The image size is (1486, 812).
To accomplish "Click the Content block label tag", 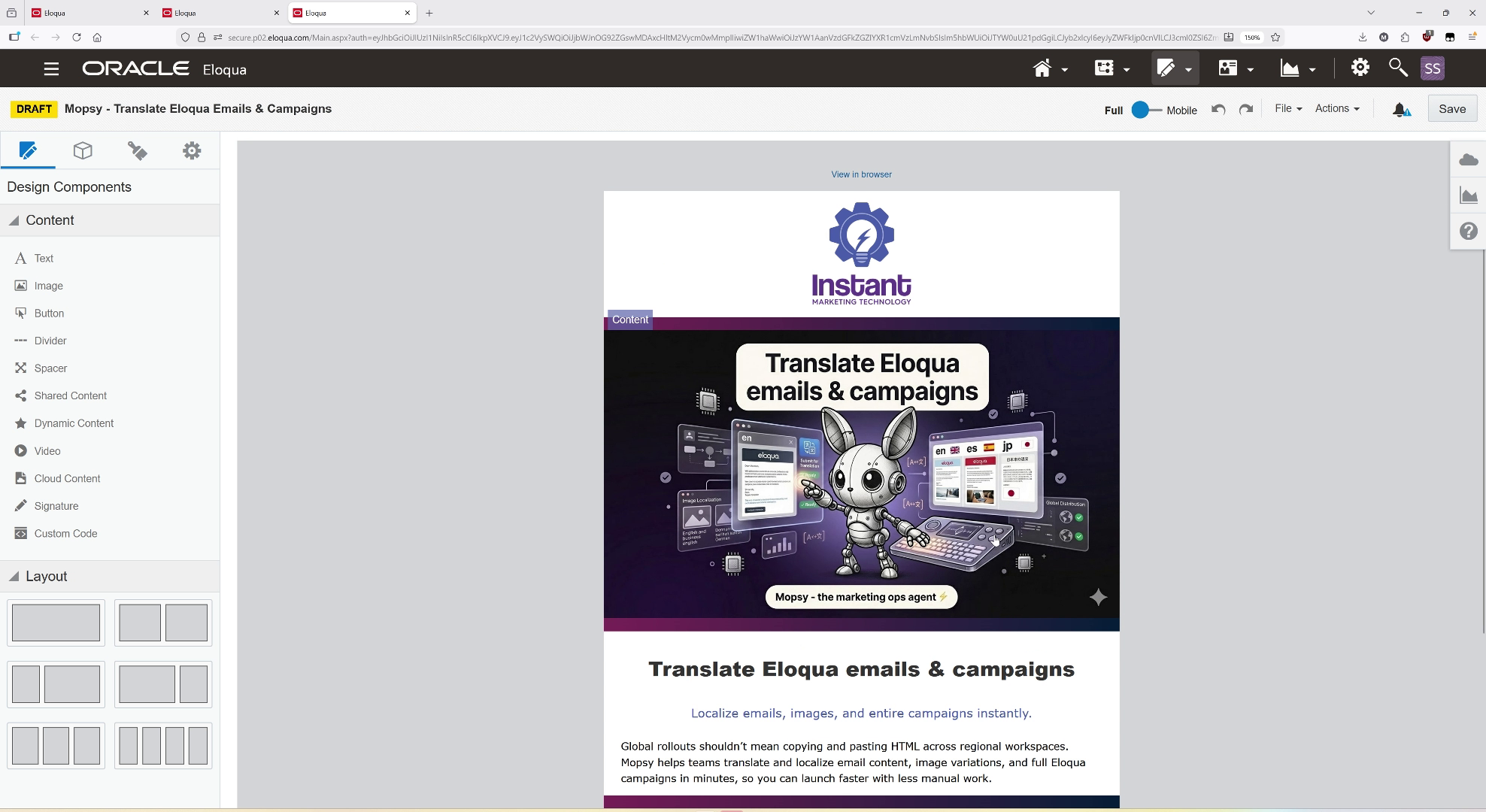I will click(x=629, y=320).
